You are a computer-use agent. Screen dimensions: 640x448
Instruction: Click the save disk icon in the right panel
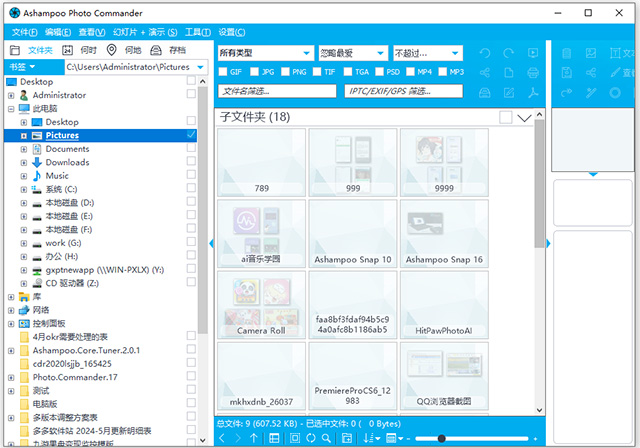(x=567, y=73)
